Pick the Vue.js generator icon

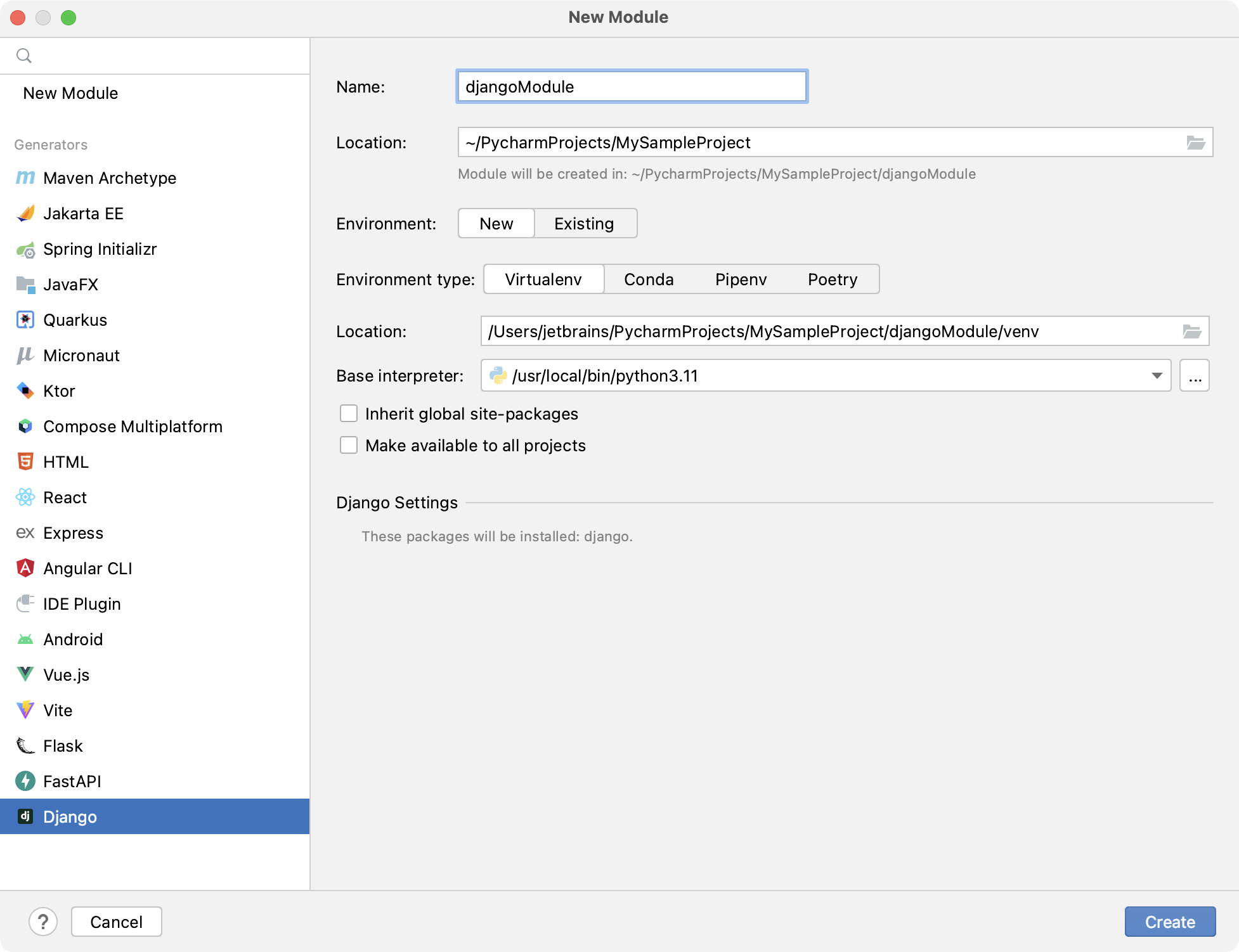click(x=25, y=675)
